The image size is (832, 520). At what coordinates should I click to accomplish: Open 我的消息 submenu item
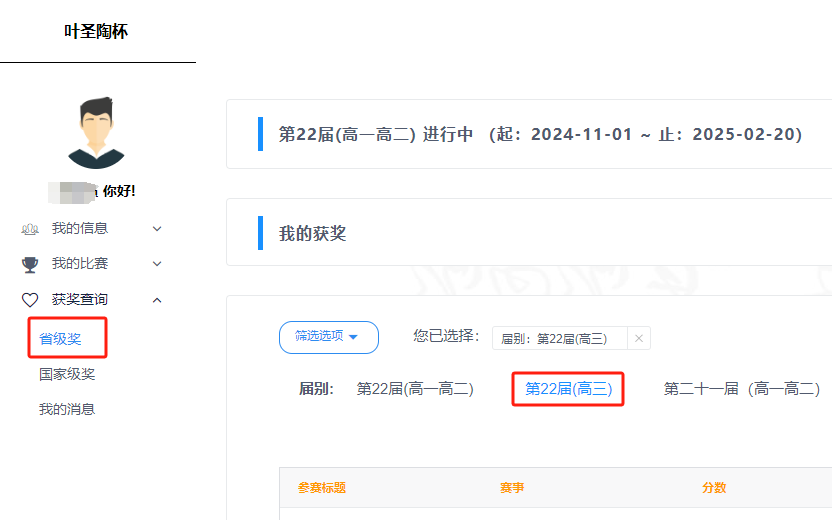67,409
